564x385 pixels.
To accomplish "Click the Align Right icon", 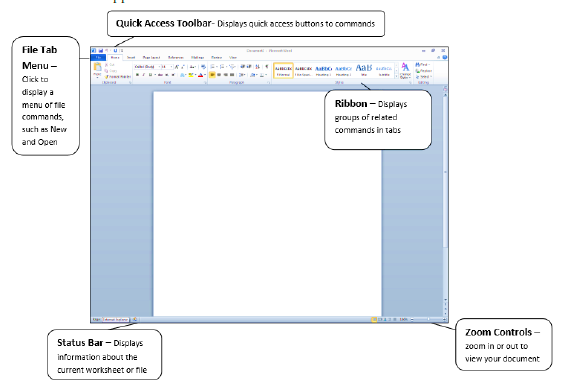I will (x=226, y=75).
